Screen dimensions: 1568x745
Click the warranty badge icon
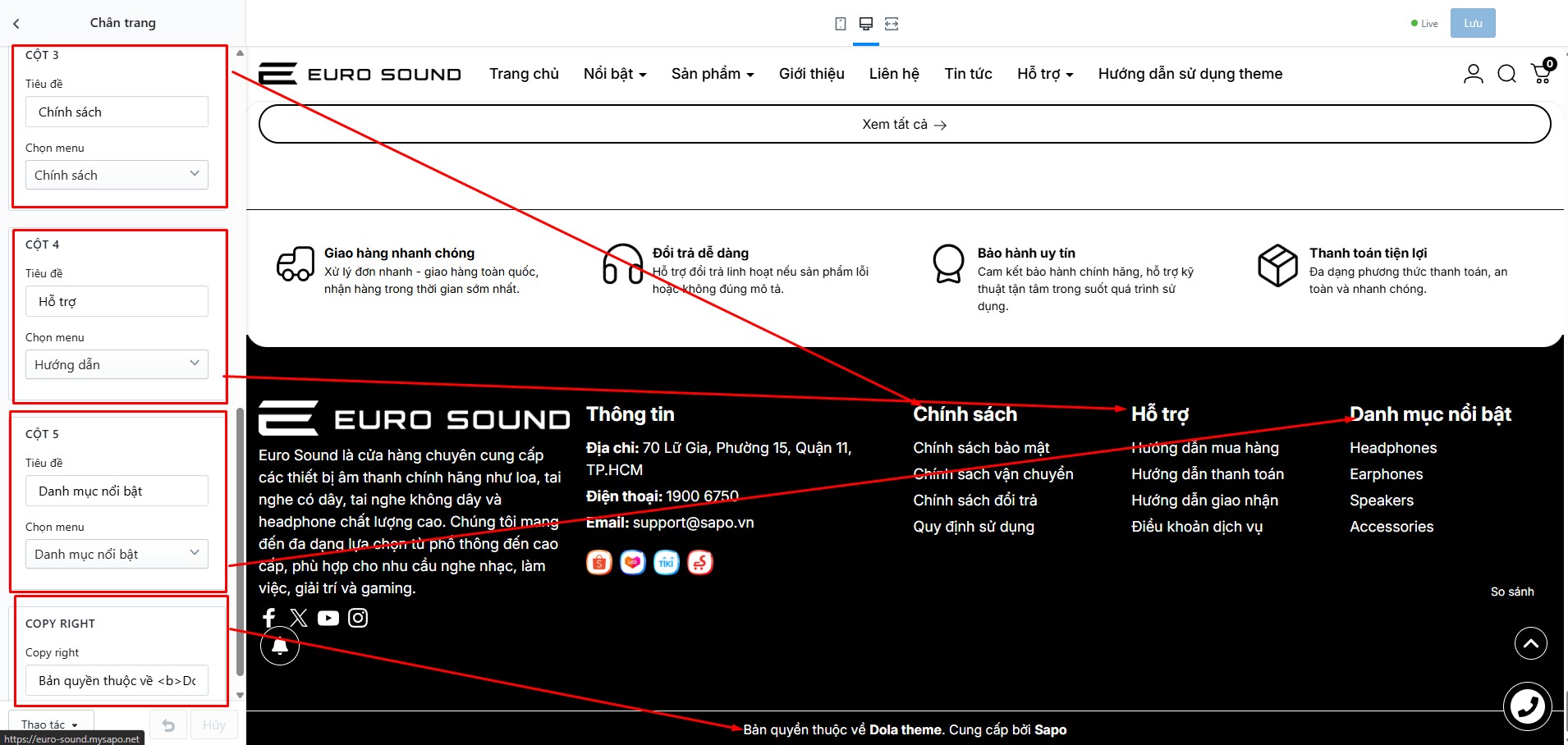tap(948, 264)
